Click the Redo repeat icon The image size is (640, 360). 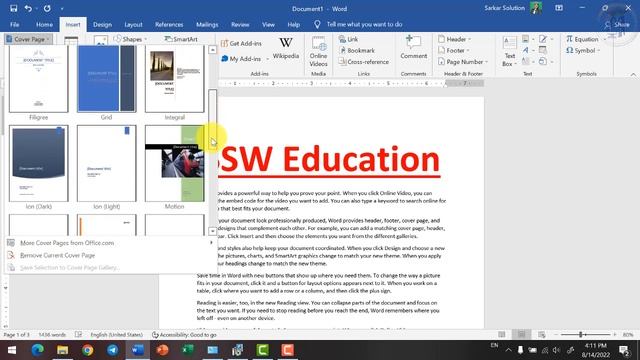coord(47,8)
